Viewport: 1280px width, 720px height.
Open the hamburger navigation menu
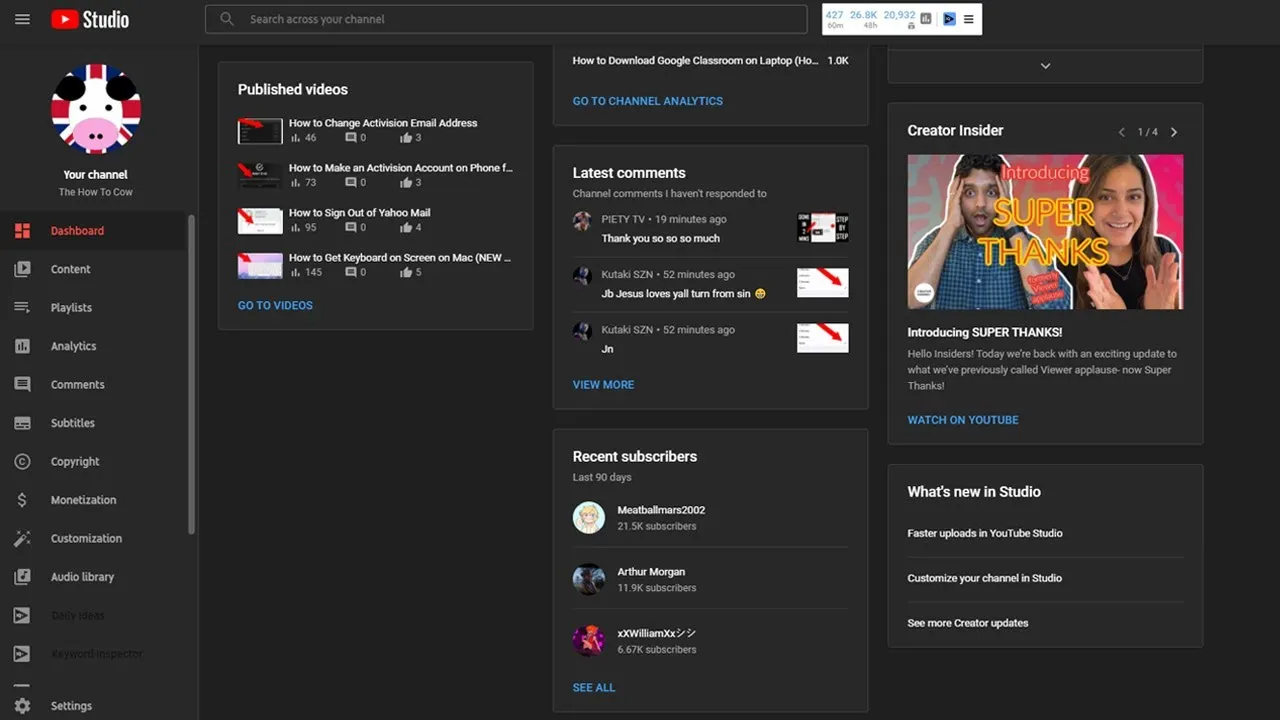coord(22,19)
